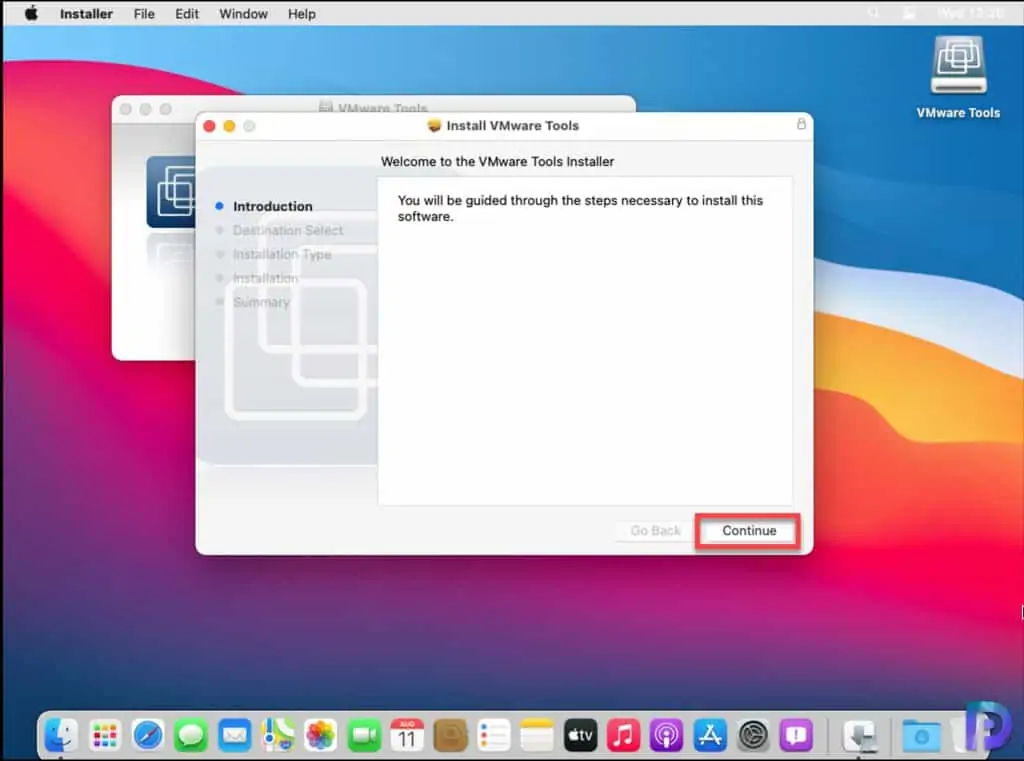This screenshot has height=761, width=1024.
Task: Select the Installation Type step
Action: (x=281, y=255)
